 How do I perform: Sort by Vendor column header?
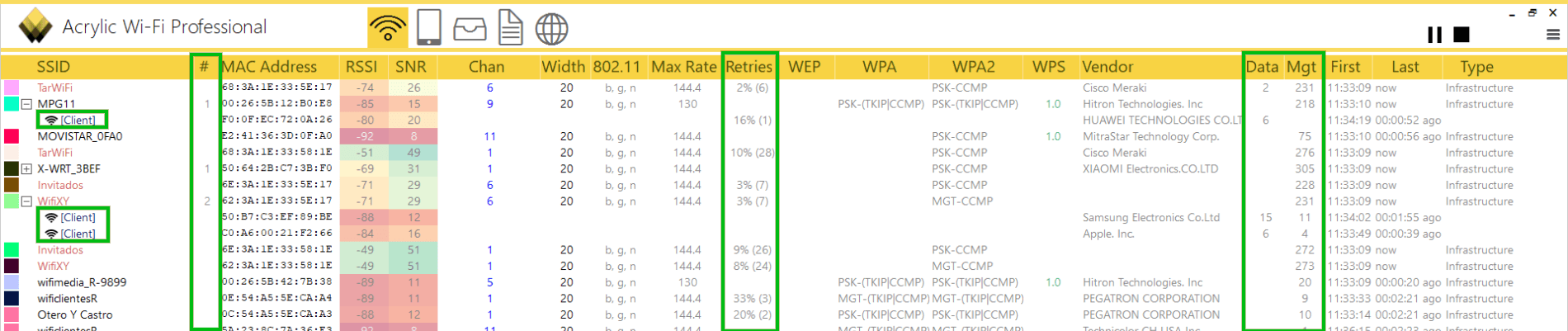(x=1108, y=67)
